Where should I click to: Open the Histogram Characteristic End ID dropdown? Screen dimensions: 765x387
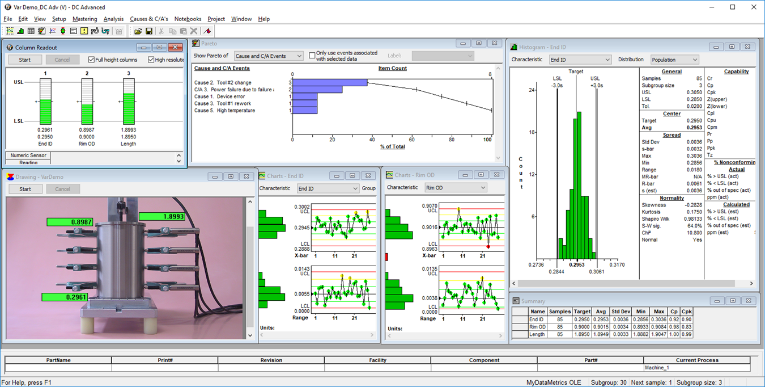580,60
